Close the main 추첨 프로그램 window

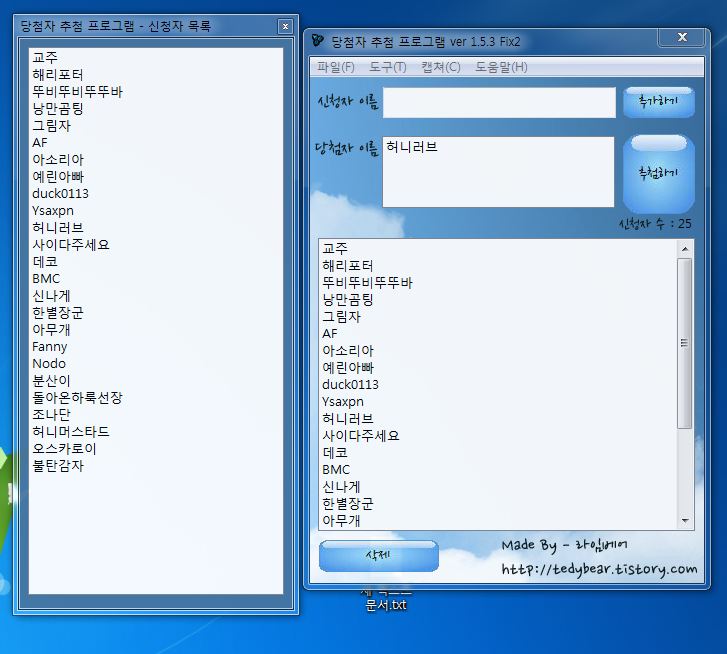(x=682, y=38)
